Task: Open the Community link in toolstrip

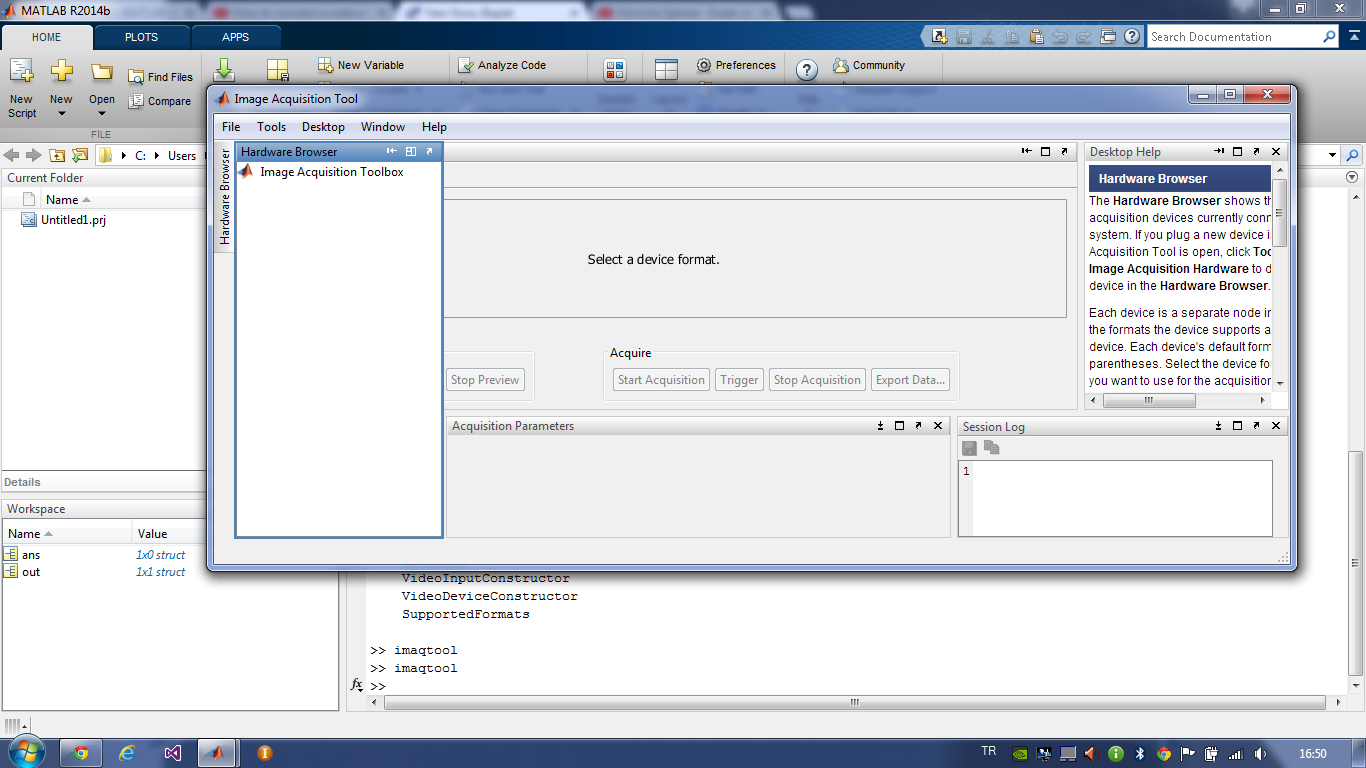Action: point(869,65)
